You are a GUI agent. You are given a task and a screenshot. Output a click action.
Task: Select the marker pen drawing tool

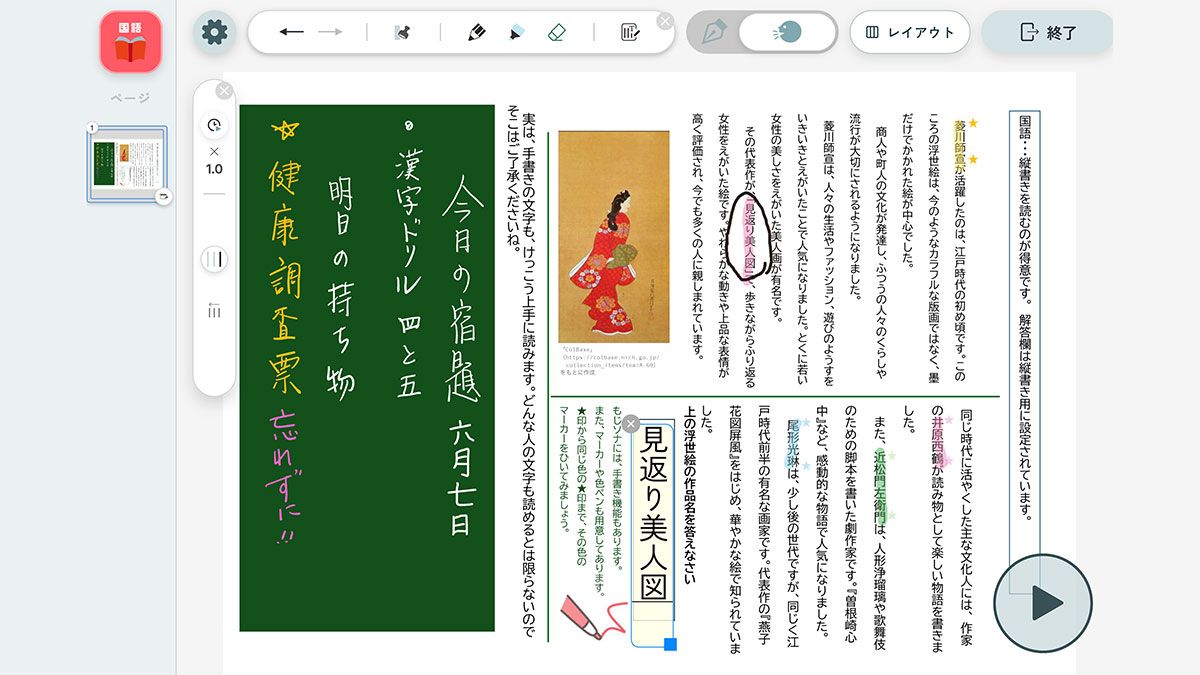474,31
